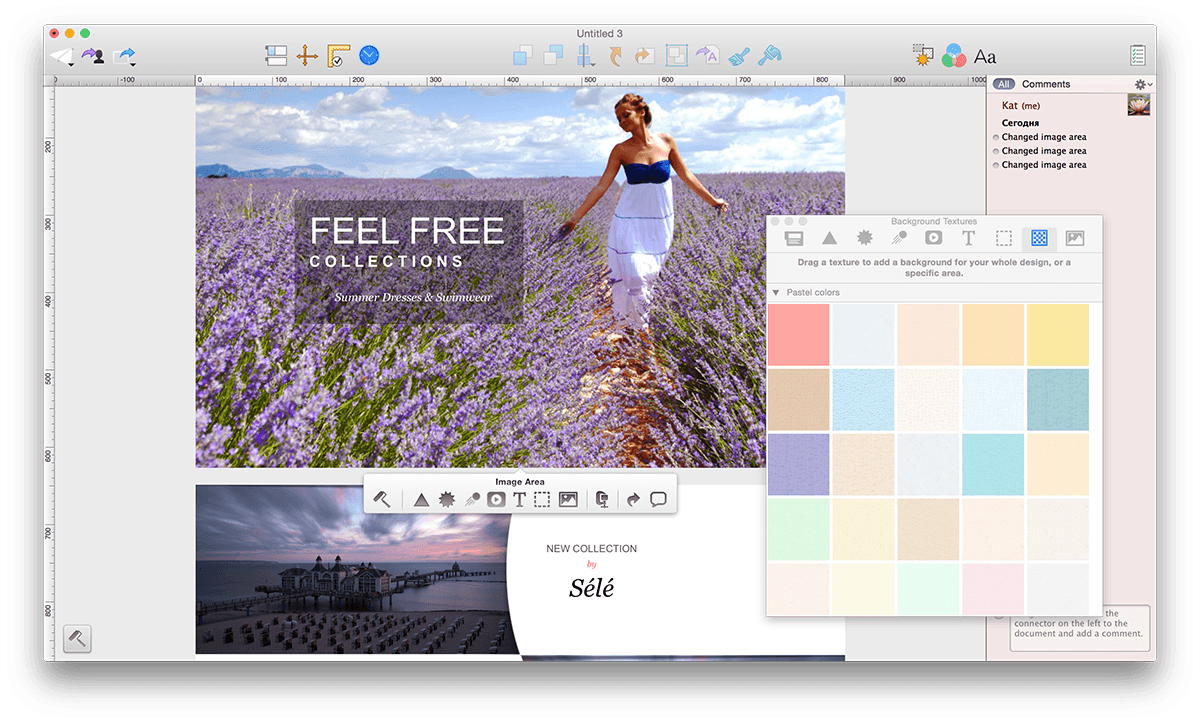1200x723 pixels.
Task: Click the T text icon in Image Area popover
Action: [519, 499]
